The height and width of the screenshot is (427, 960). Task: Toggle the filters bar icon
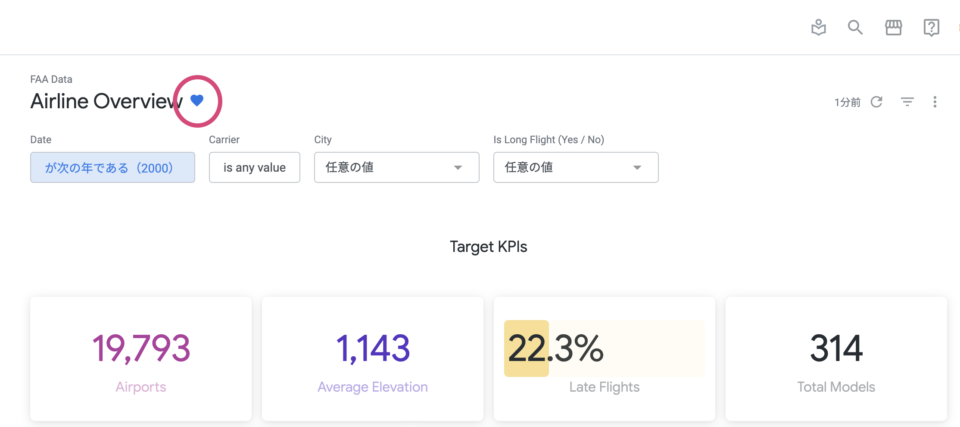click(907, 102)
